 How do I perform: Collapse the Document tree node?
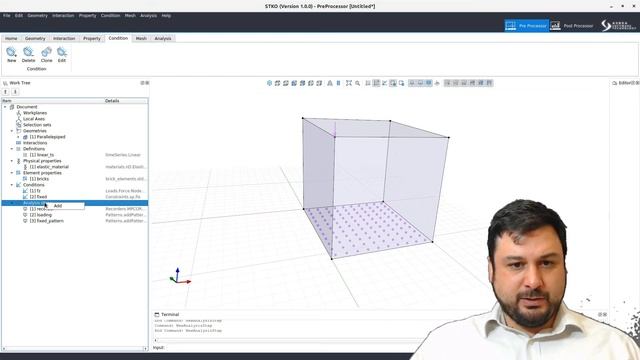point(5,107)
